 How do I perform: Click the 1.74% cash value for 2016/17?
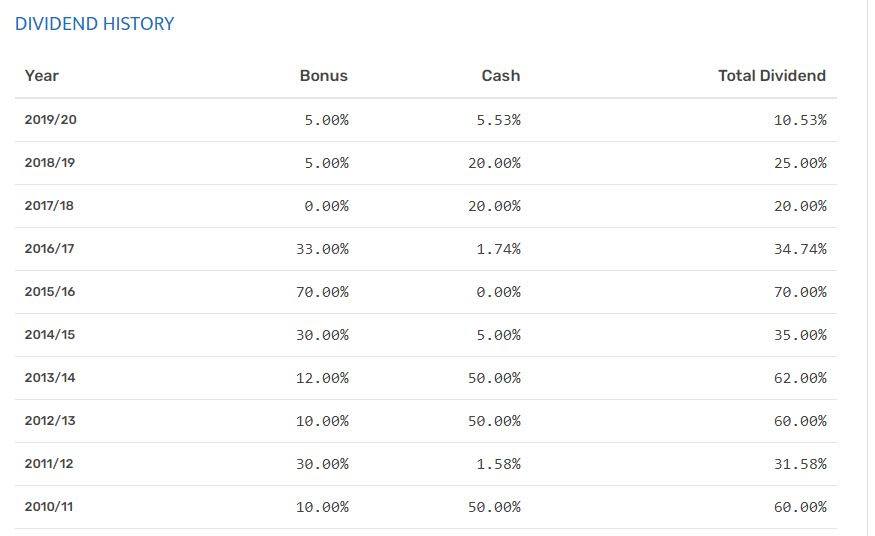pos(498,249)
